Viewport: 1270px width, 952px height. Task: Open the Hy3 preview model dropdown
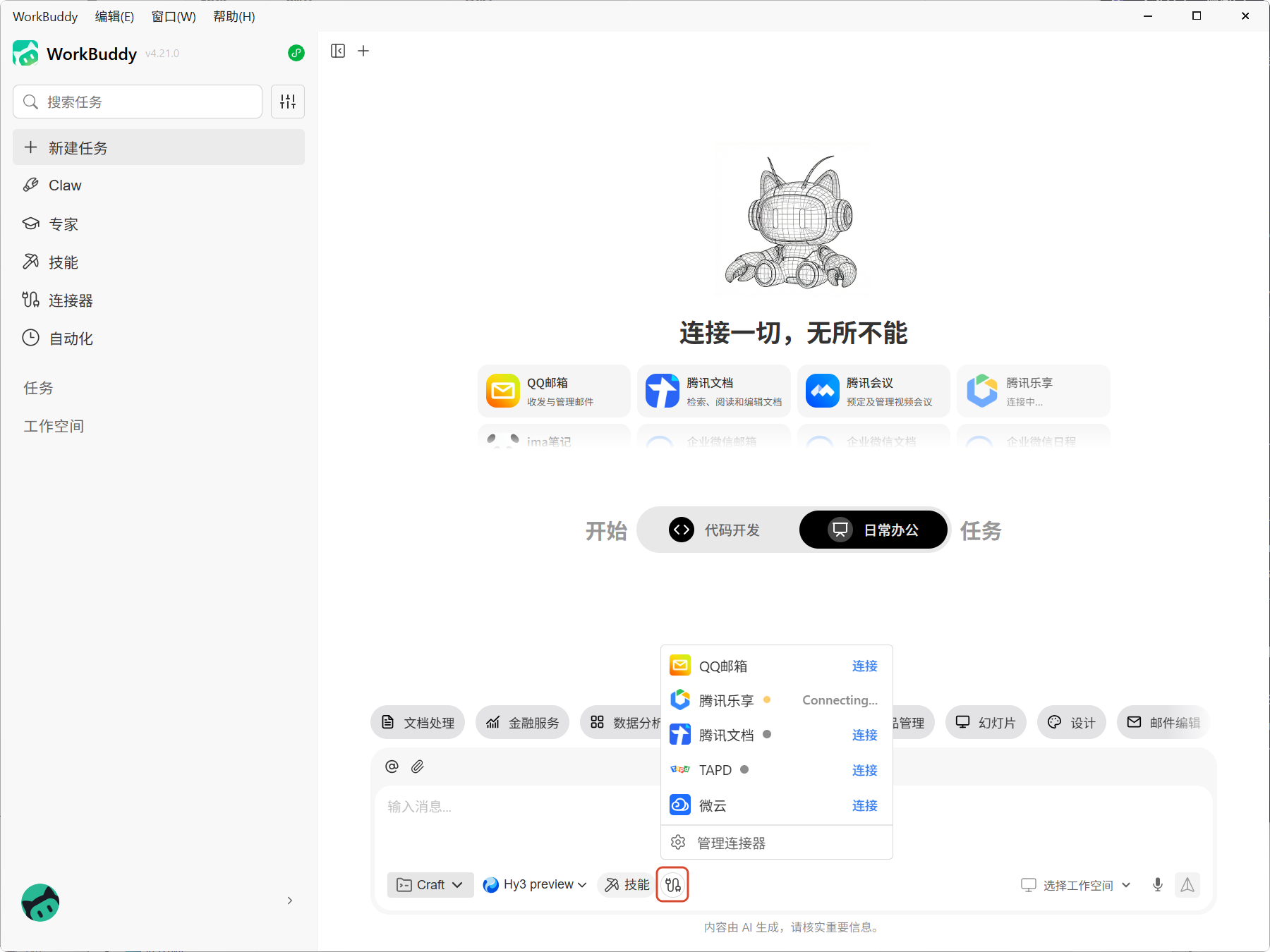[x=535, y=884]
